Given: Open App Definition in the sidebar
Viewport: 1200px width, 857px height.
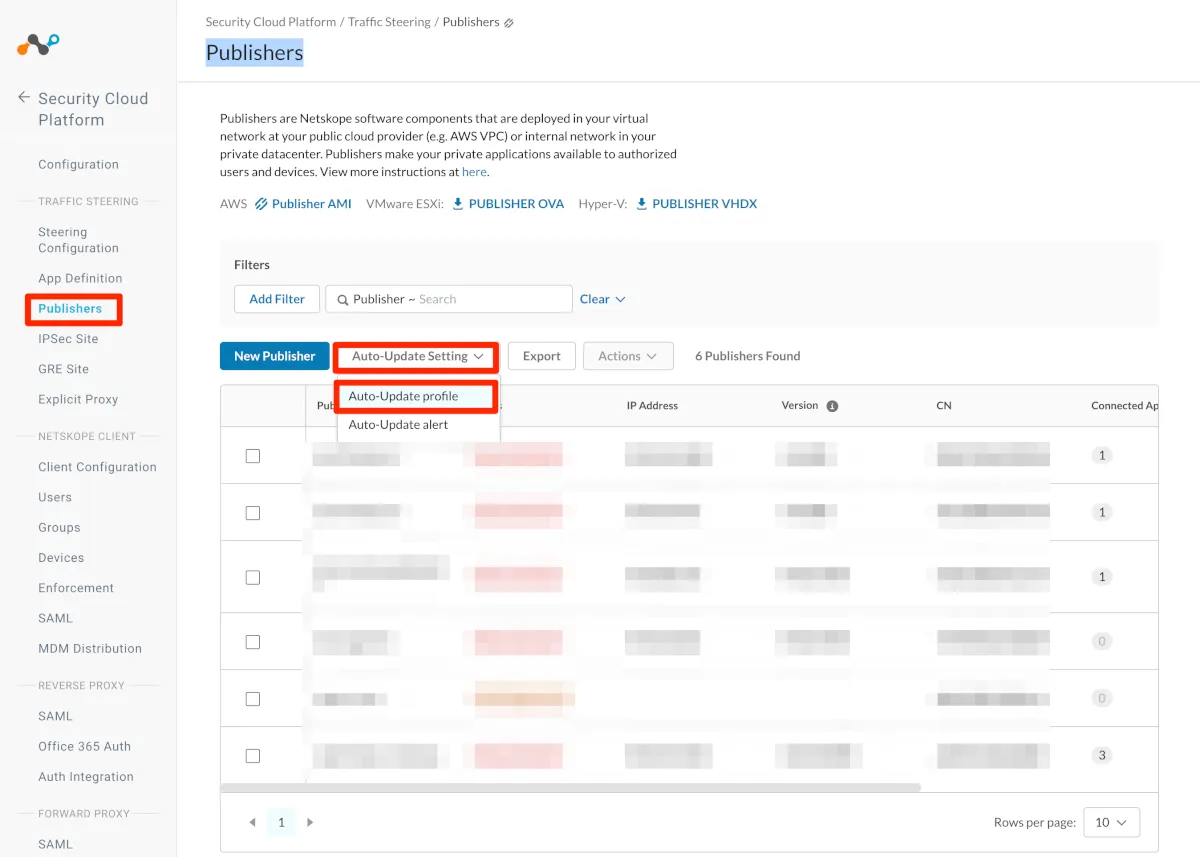Looking at the screenshot, I should pos(80,279).
